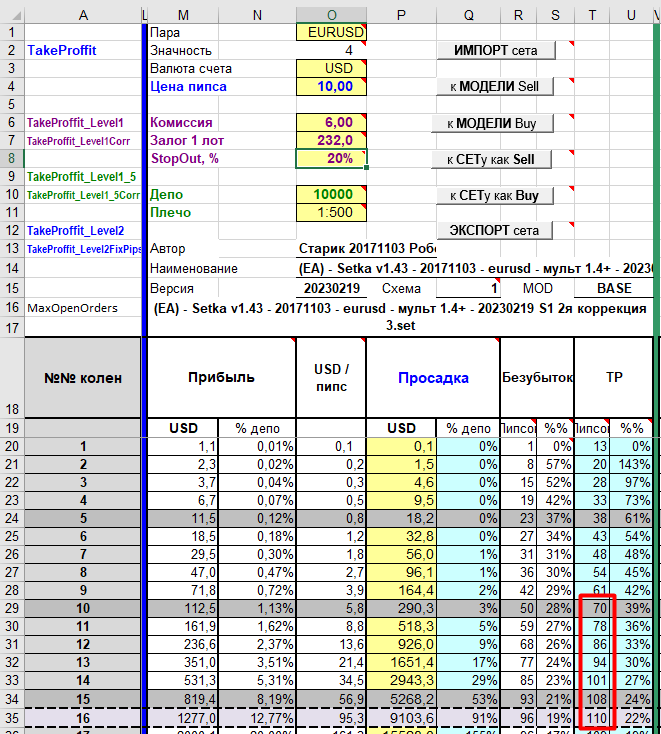Select column S header
The height and width of the screenshot is (734, 661).
coord(555,15)
